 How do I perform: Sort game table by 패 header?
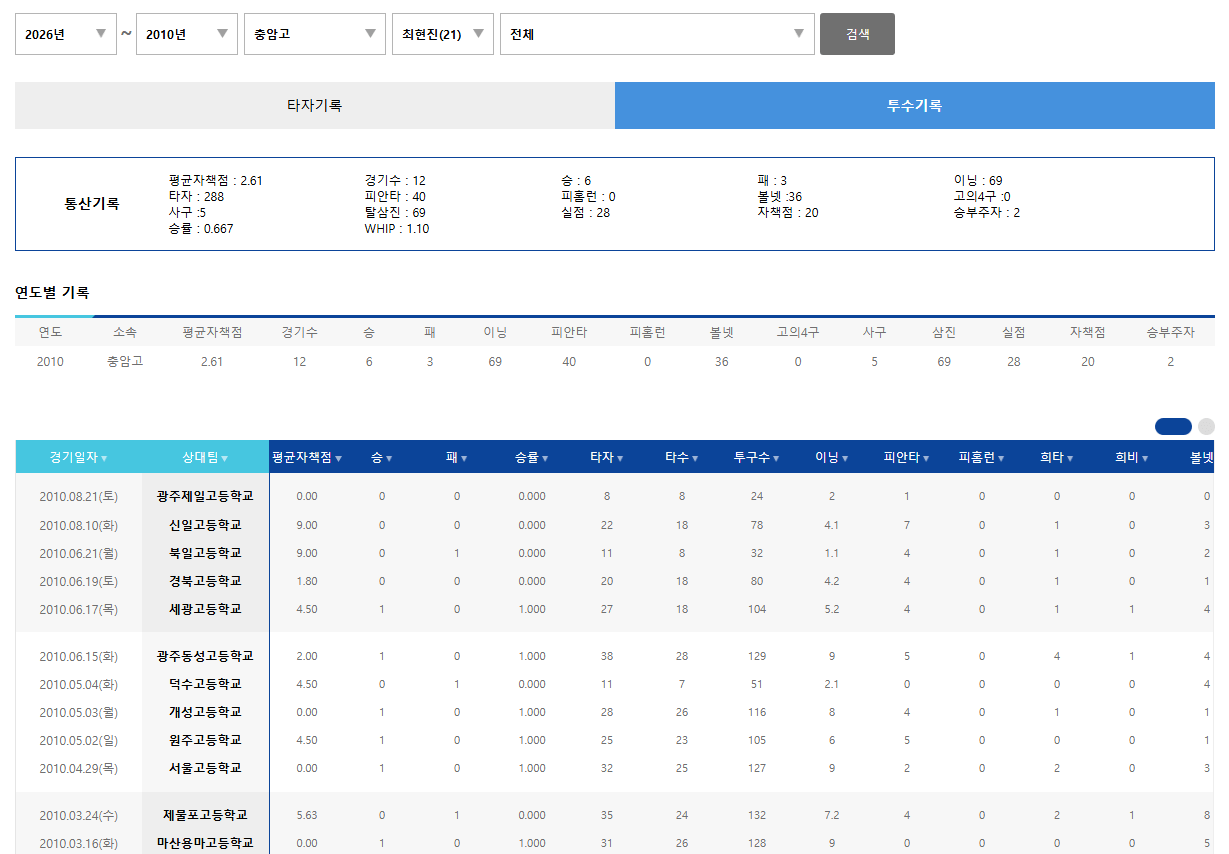[x=457, y=457]
